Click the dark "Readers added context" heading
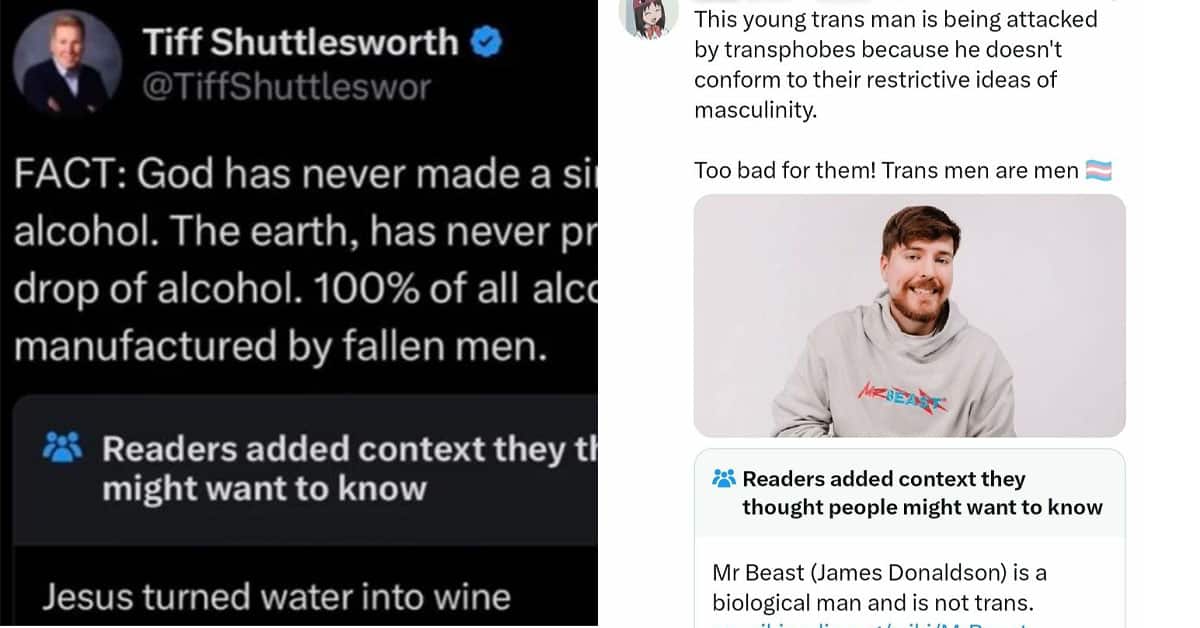 (x=320, y=469)
